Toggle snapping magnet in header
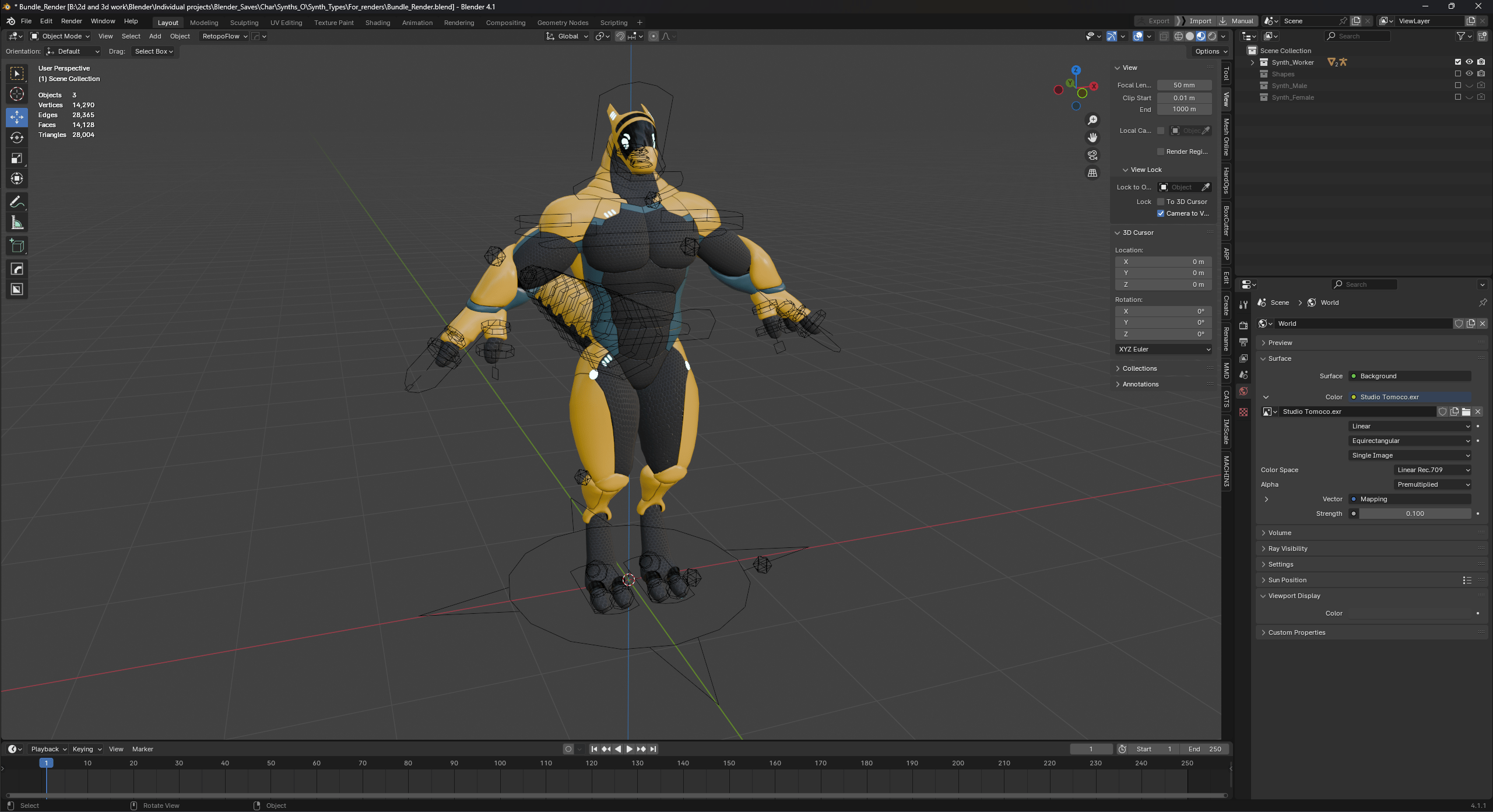Image resolution: width=1493 pixels, height=812 pixels. coord(620,36)
